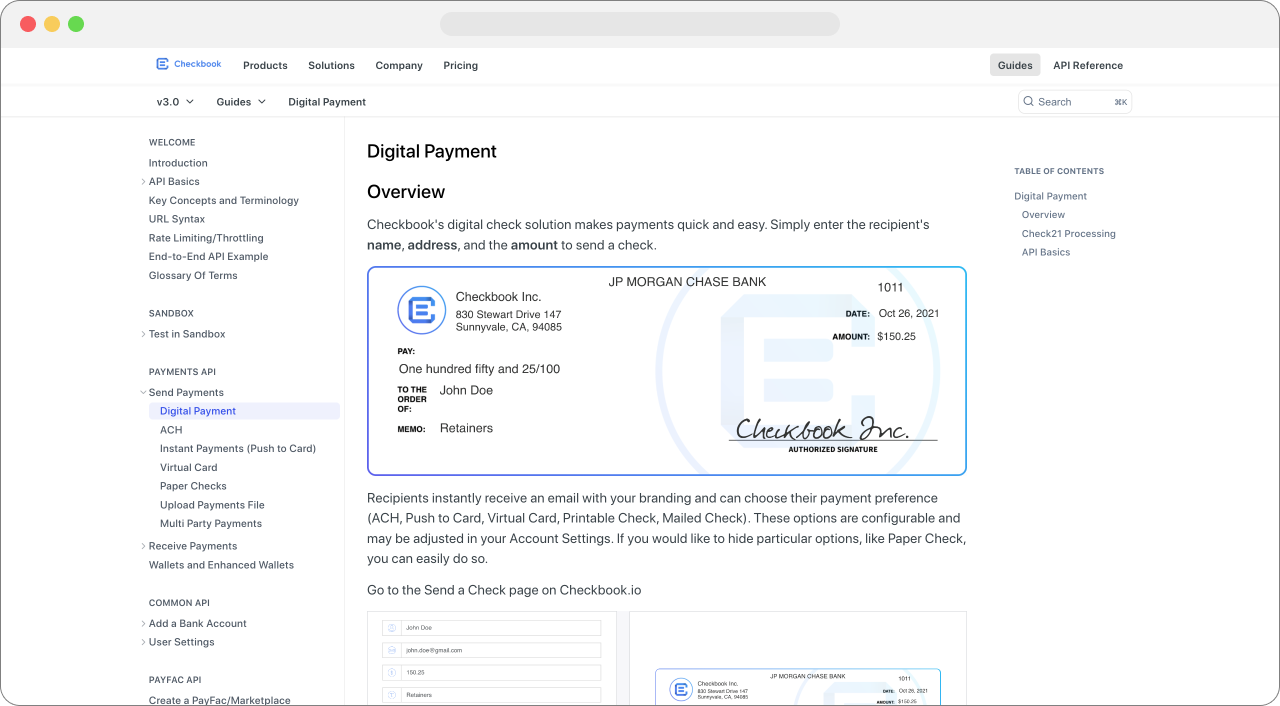Jump to API Basics in table of contents
1280x706 pixels.
click(x=1046, y=252)
